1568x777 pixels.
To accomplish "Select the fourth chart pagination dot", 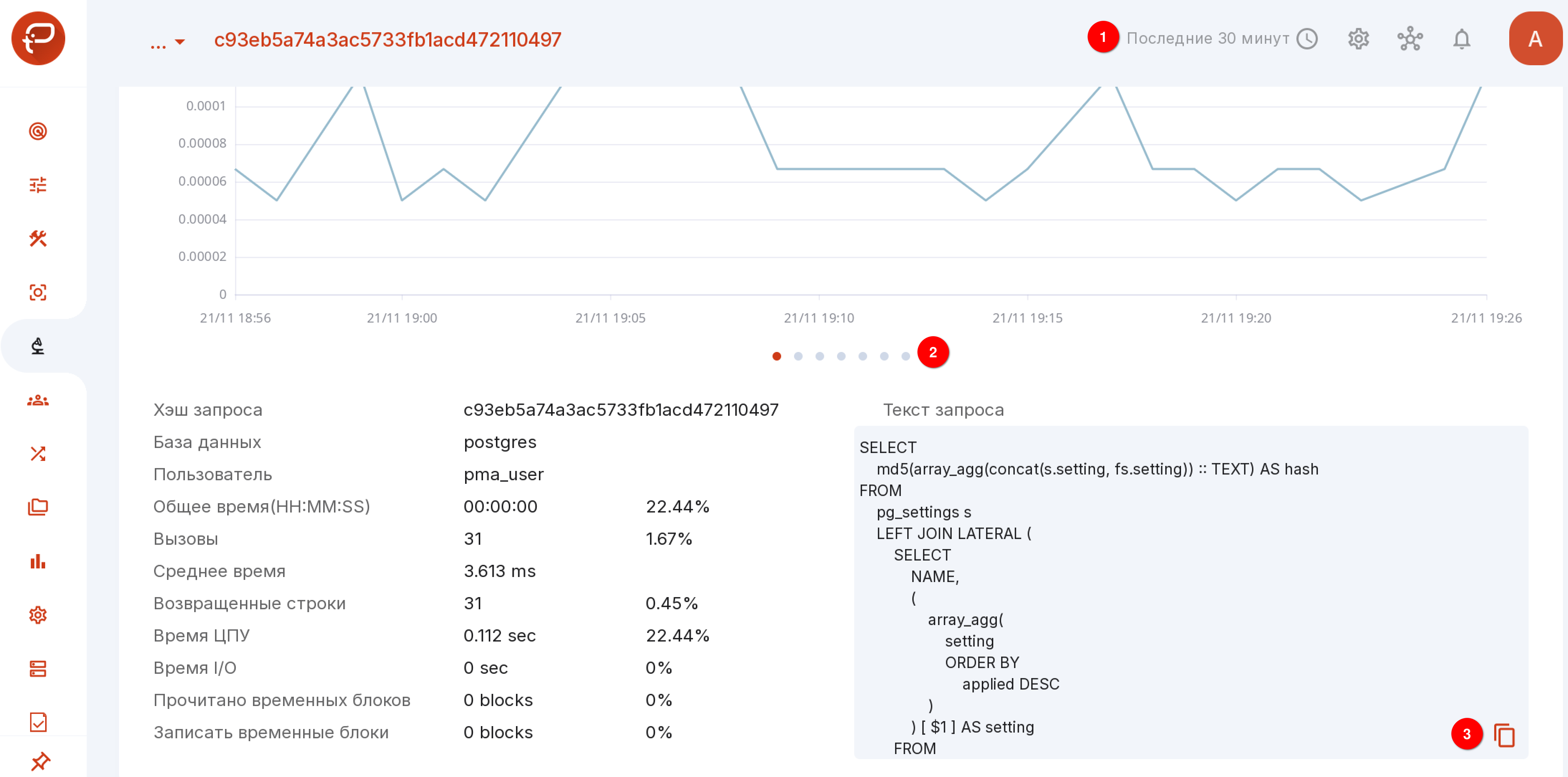I will [841, 356].
